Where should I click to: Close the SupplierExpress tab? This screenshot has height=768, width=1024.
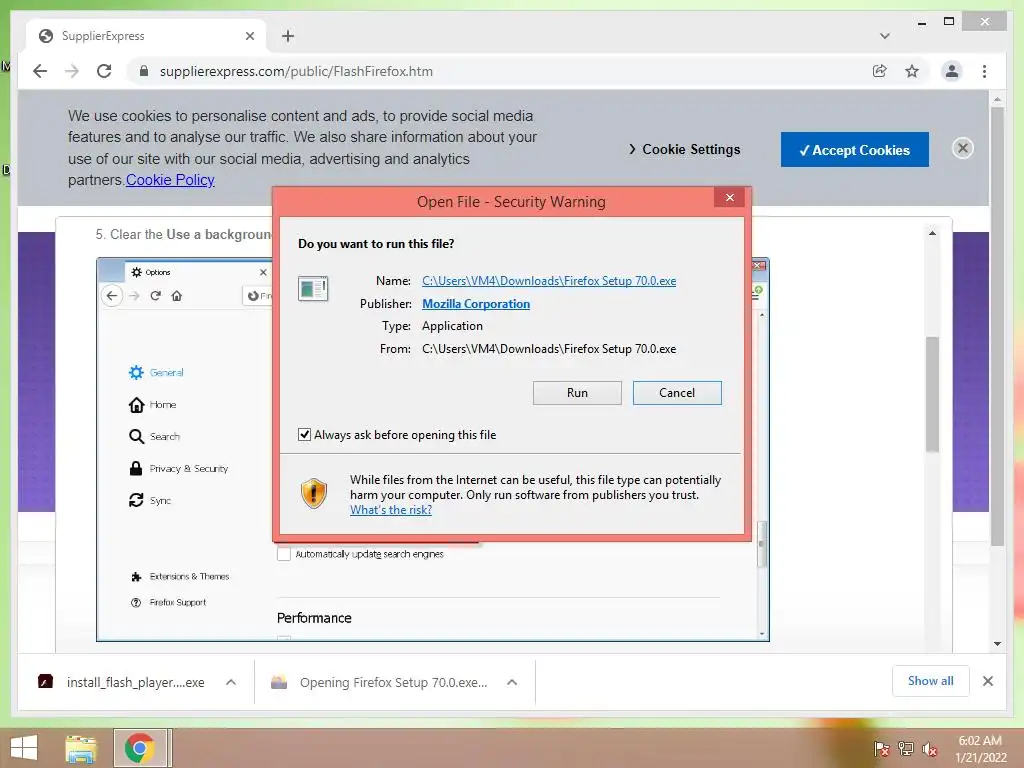249,36
